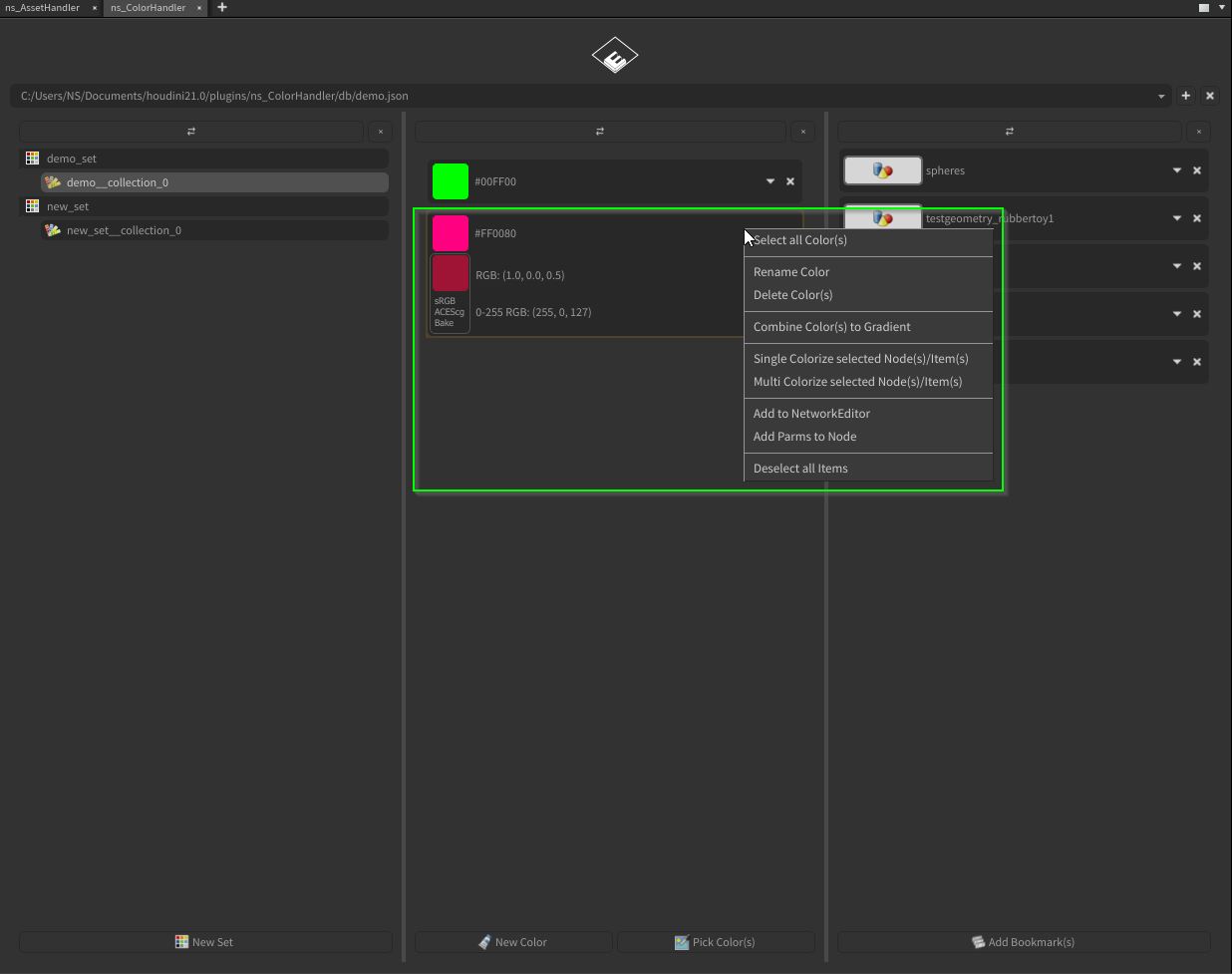Click the spheres bookmark node icon
1232x974 pixels.
click(882, 170)
